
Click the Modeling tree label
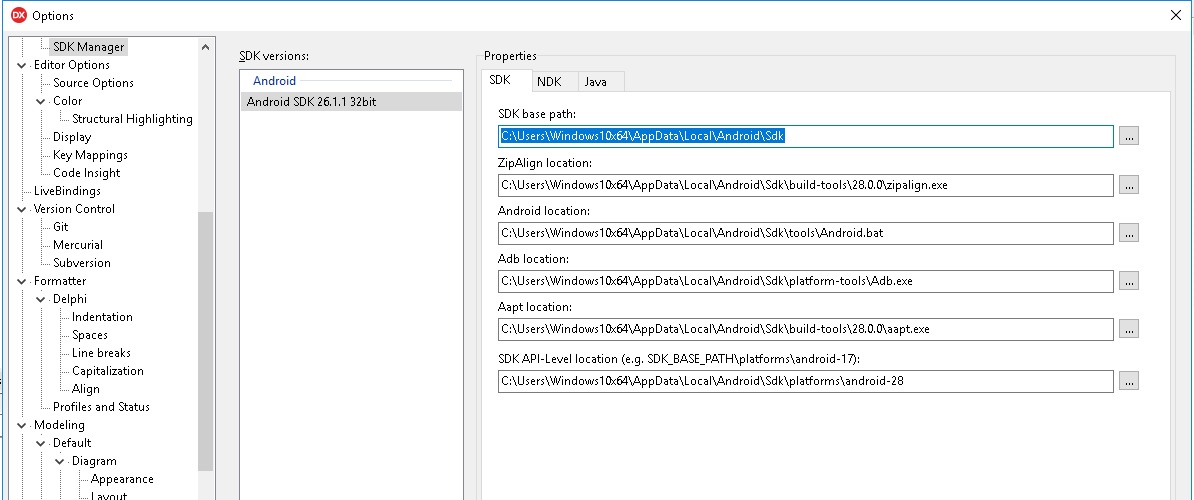click(59, 425)
